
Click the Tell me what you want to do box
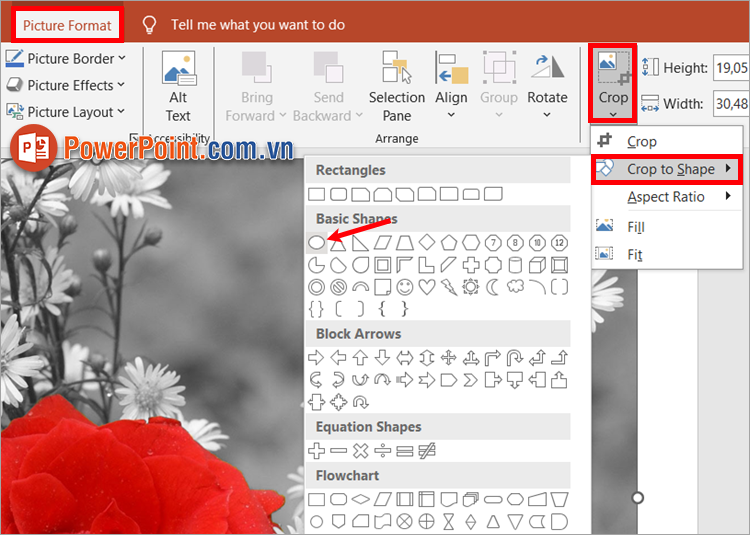click(x=258, y=25)
